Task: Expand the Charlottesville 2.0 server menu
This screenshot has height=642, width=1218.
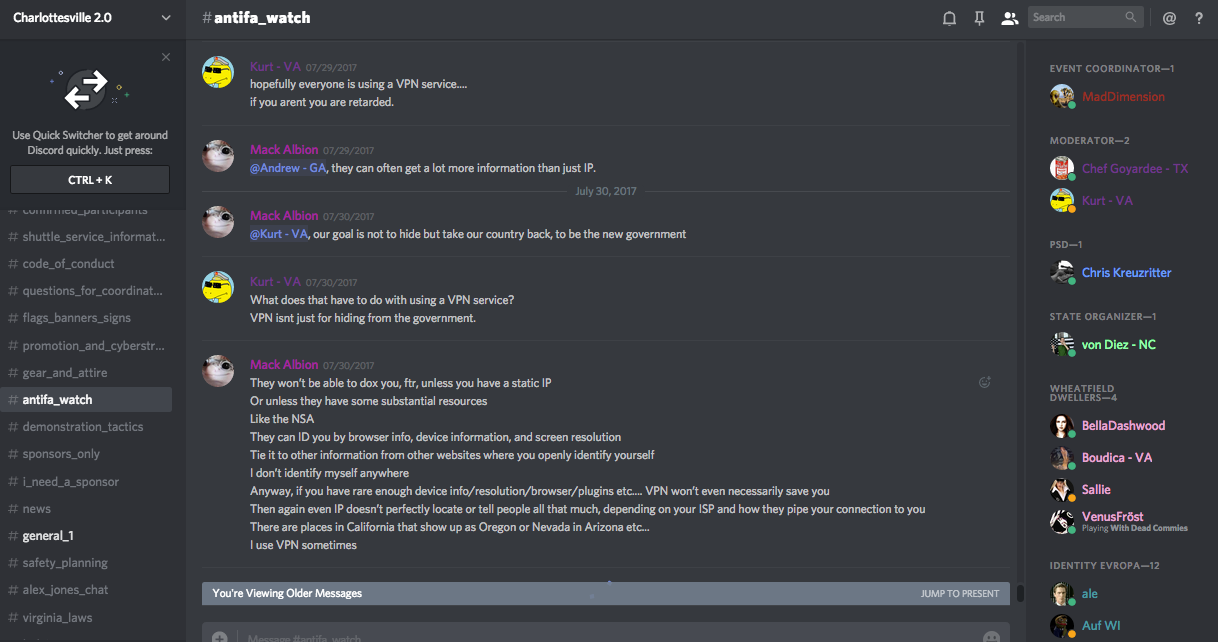Action: [165, 18]
